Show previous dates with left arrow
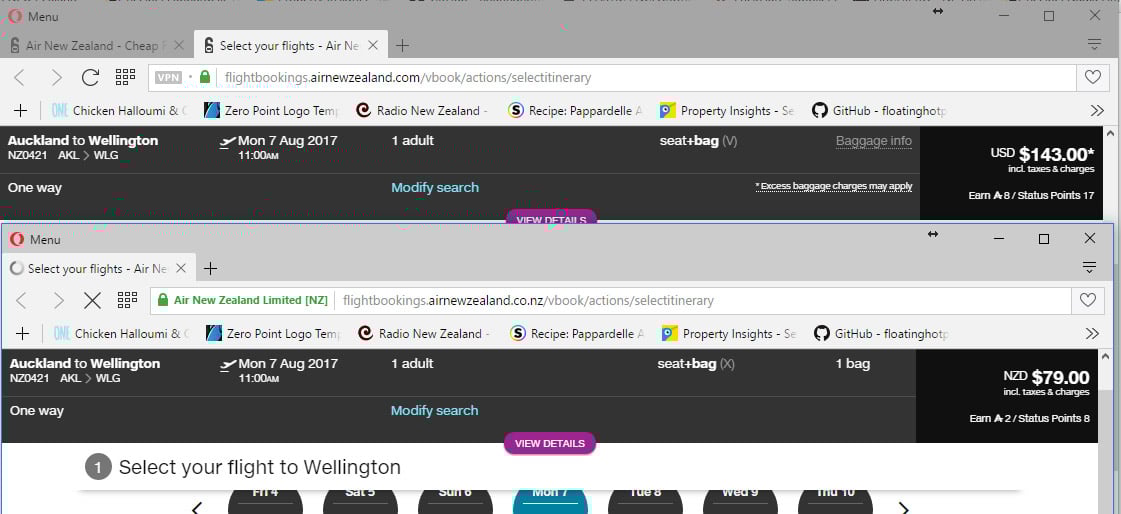1121x514 pixels. [x=197, y=507]
